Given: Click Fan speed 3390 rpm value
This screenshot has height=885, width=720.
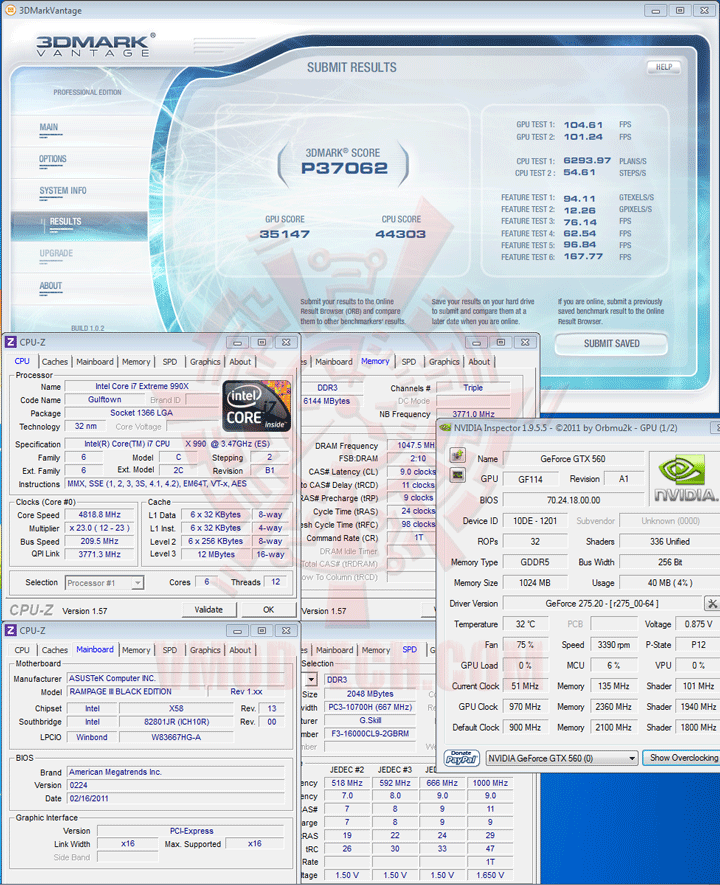Looking at the screenshot, I should coord(614,645).
